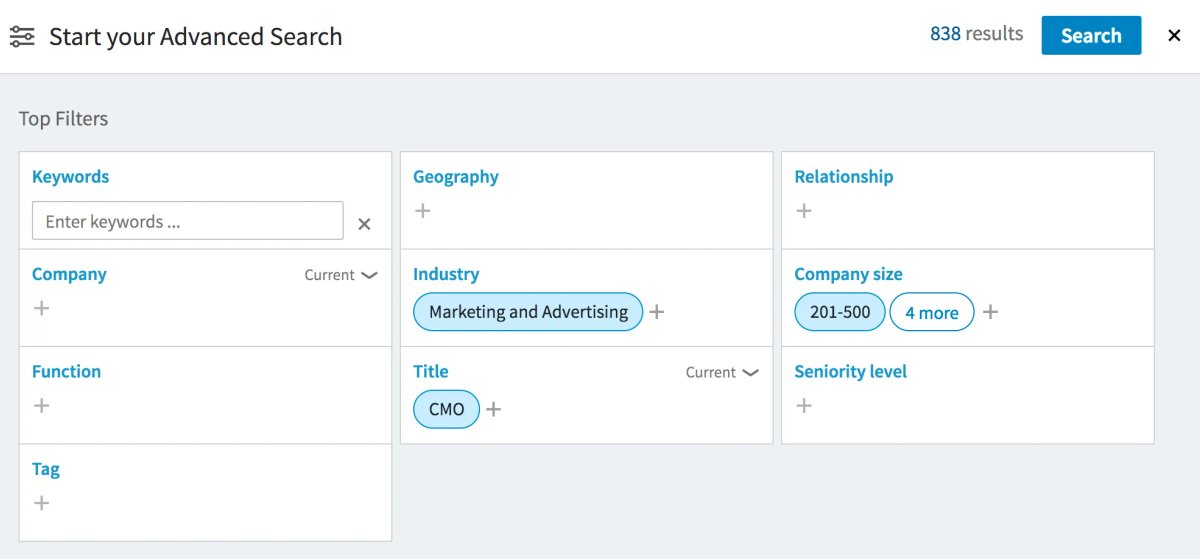Open the Title Current dropdown
Image resolution: width=1200 pixels, height=559 pixels.
[722, 372]
